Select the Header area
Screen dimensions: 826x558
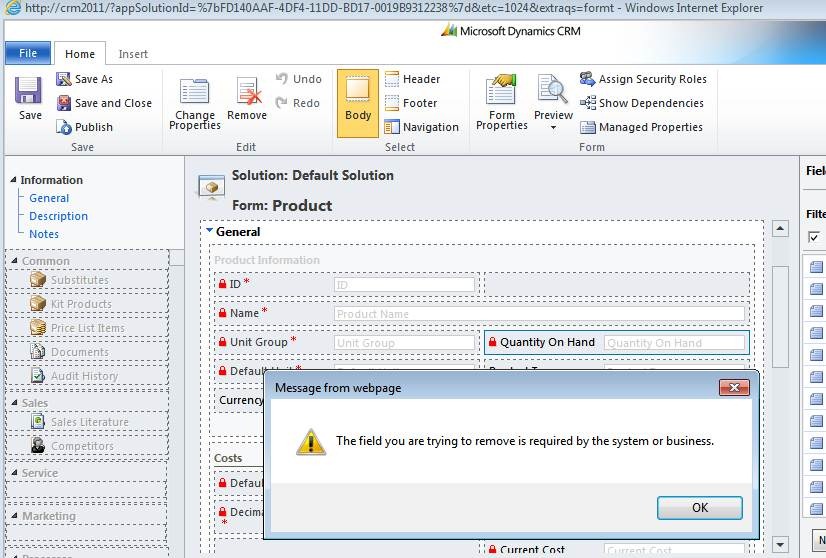coord(412,79)
